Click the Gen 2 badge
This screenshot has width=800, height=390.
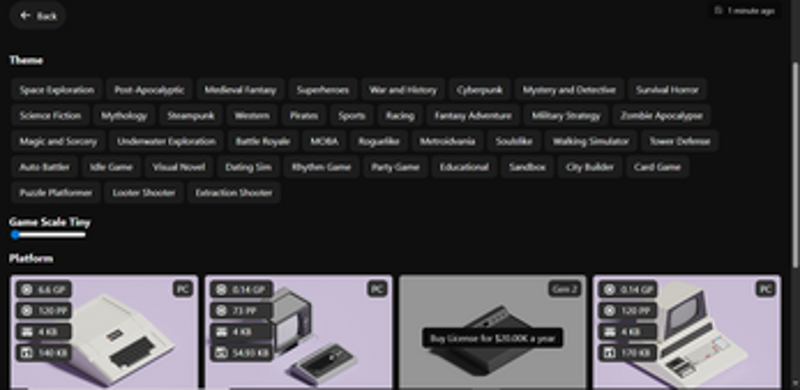(565, 289)
